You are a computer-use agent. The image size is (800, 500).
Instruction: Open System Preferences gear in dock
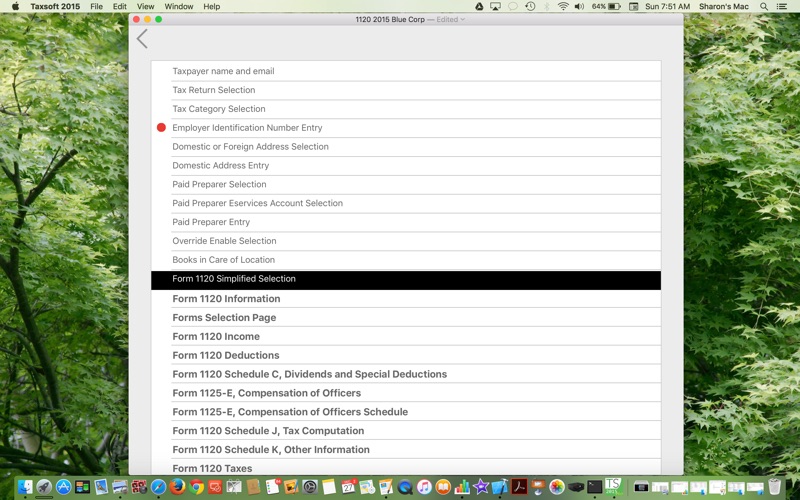pyautogui.click(x=310, y=486)
